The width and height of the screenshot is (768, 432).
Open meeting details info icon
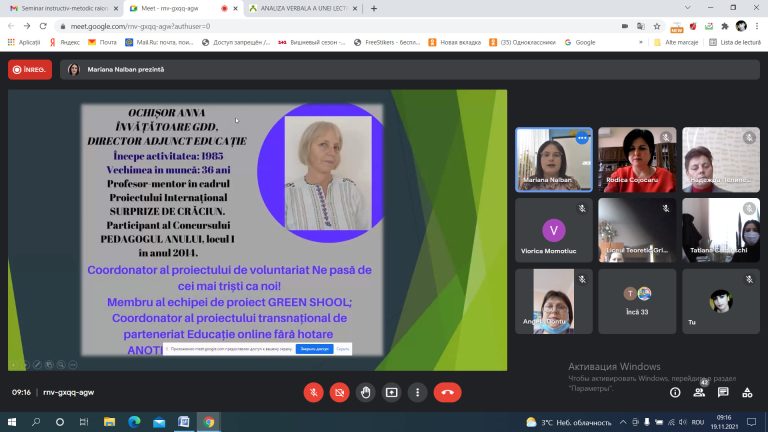tap(675, 392)
